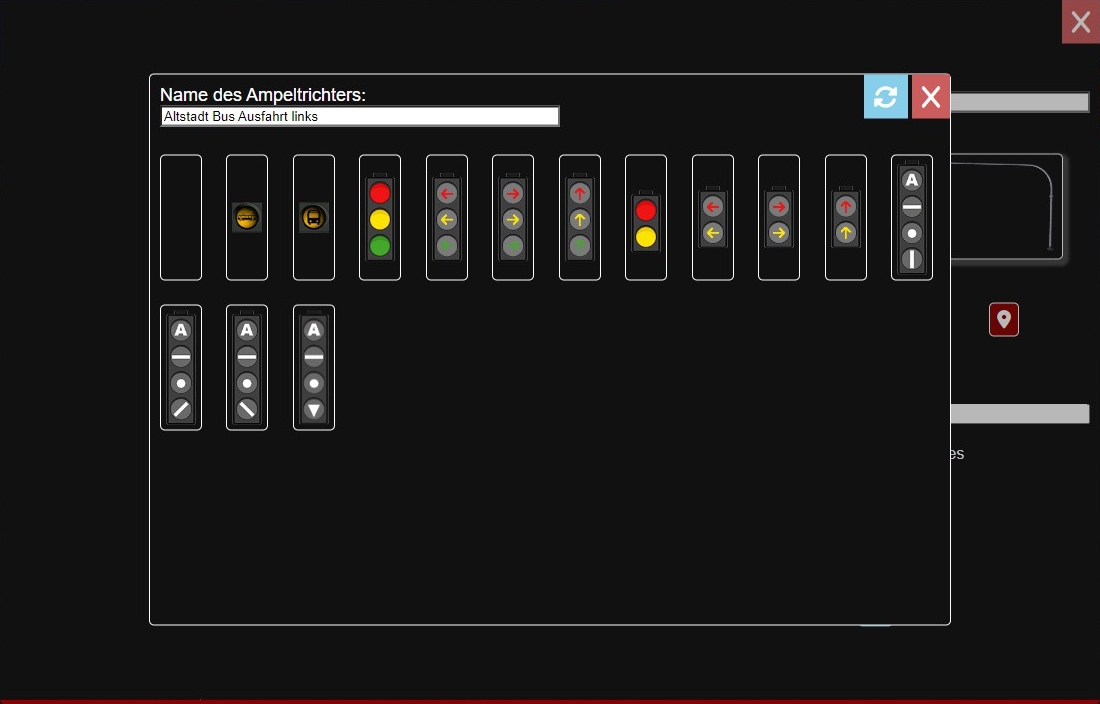
Task: Select the empty traffic light slot
Action: point(180,217)
